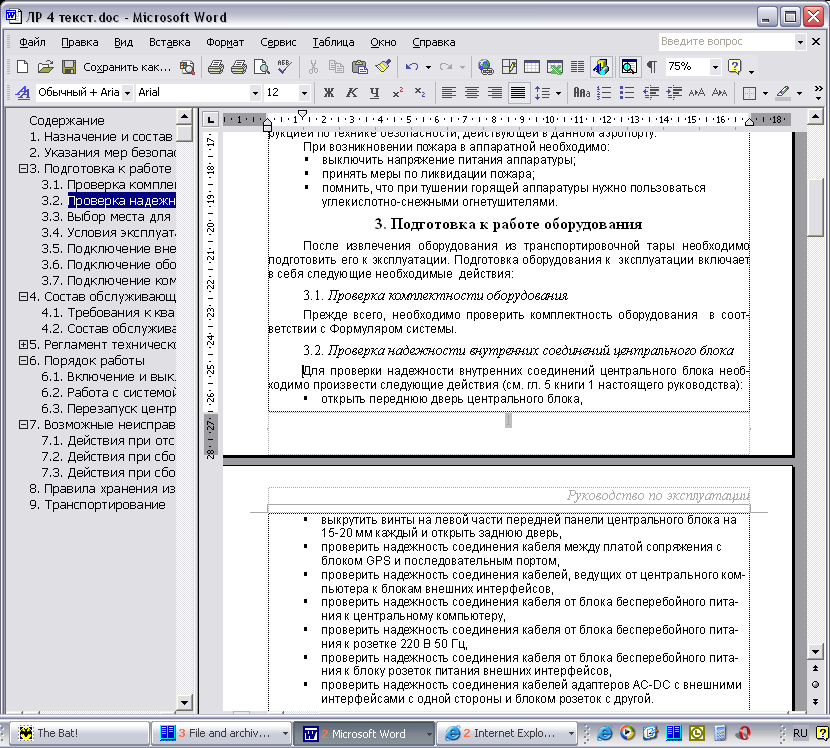Collapse section 3. Подготовка к работе
Screen dimensions: 830x748
23,169
